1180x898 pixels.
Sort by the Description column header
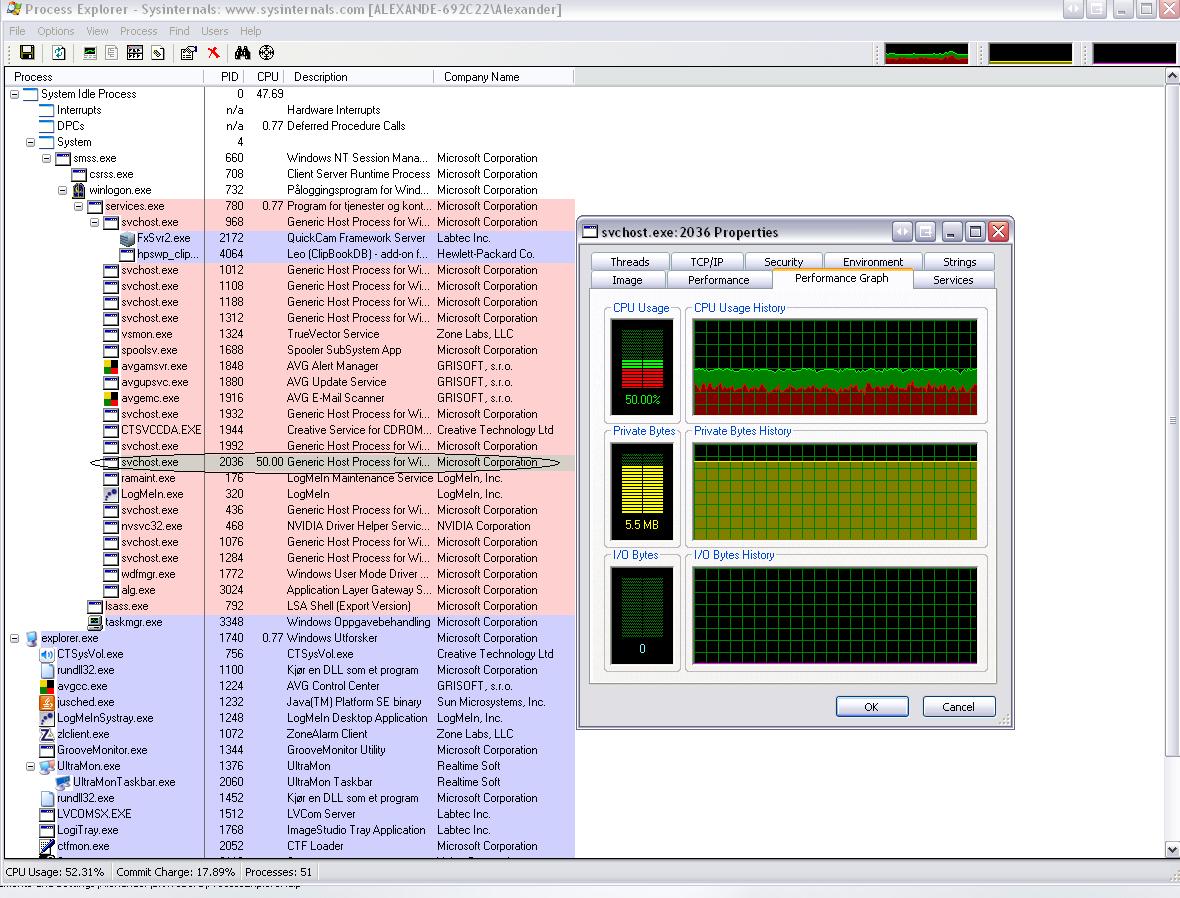tap(359, 77)
